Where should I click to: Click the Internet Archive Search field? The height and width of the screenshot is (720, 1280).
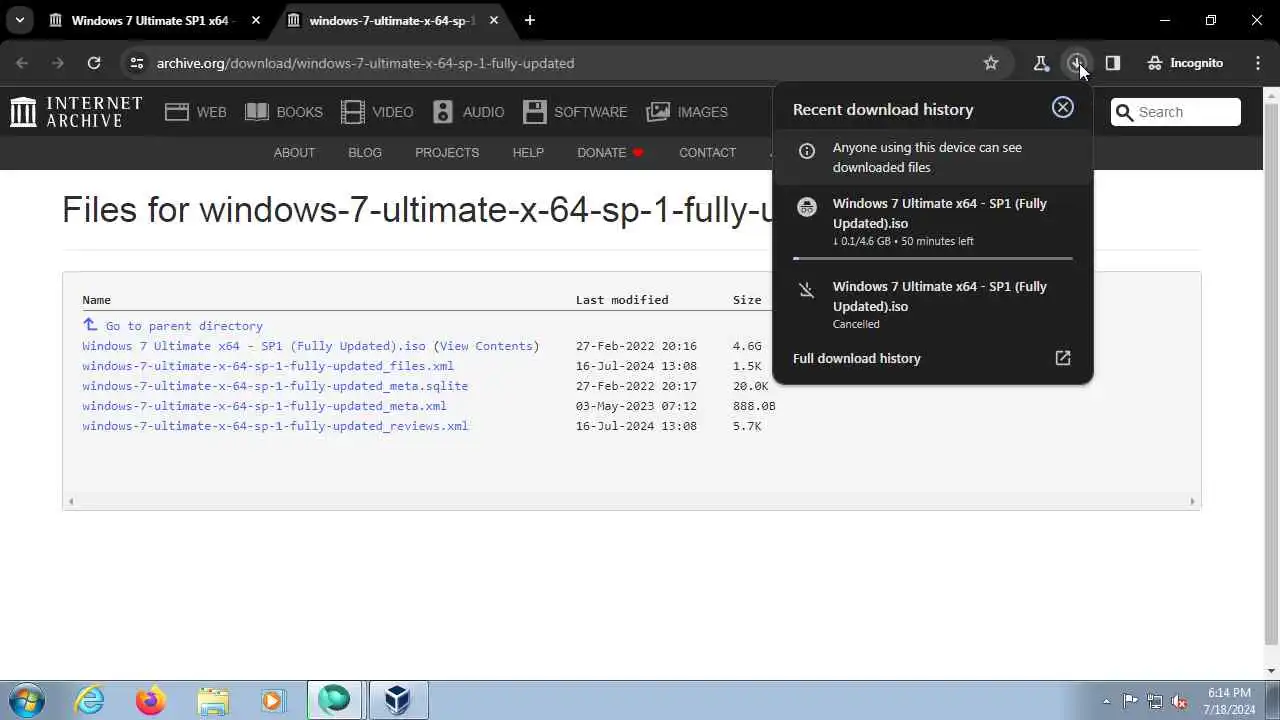[x=1176, y=112]
